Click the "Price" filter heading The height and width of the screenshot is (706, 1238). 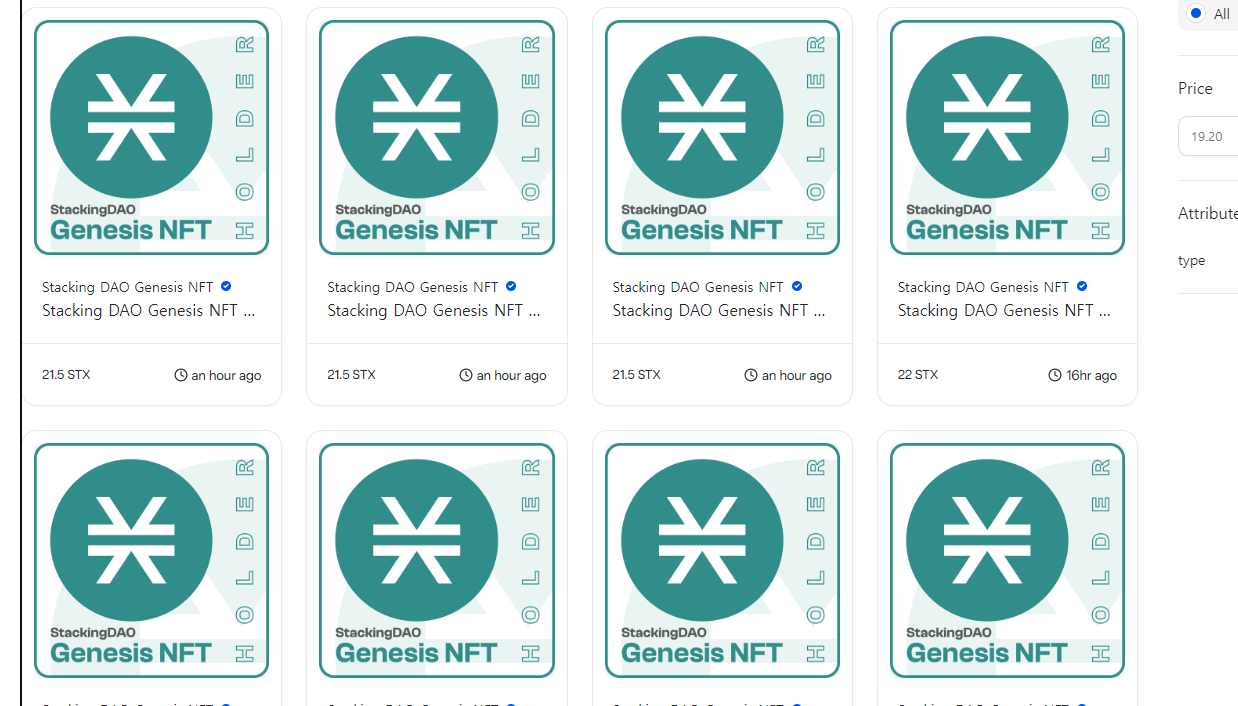(x=1195, y=88)
